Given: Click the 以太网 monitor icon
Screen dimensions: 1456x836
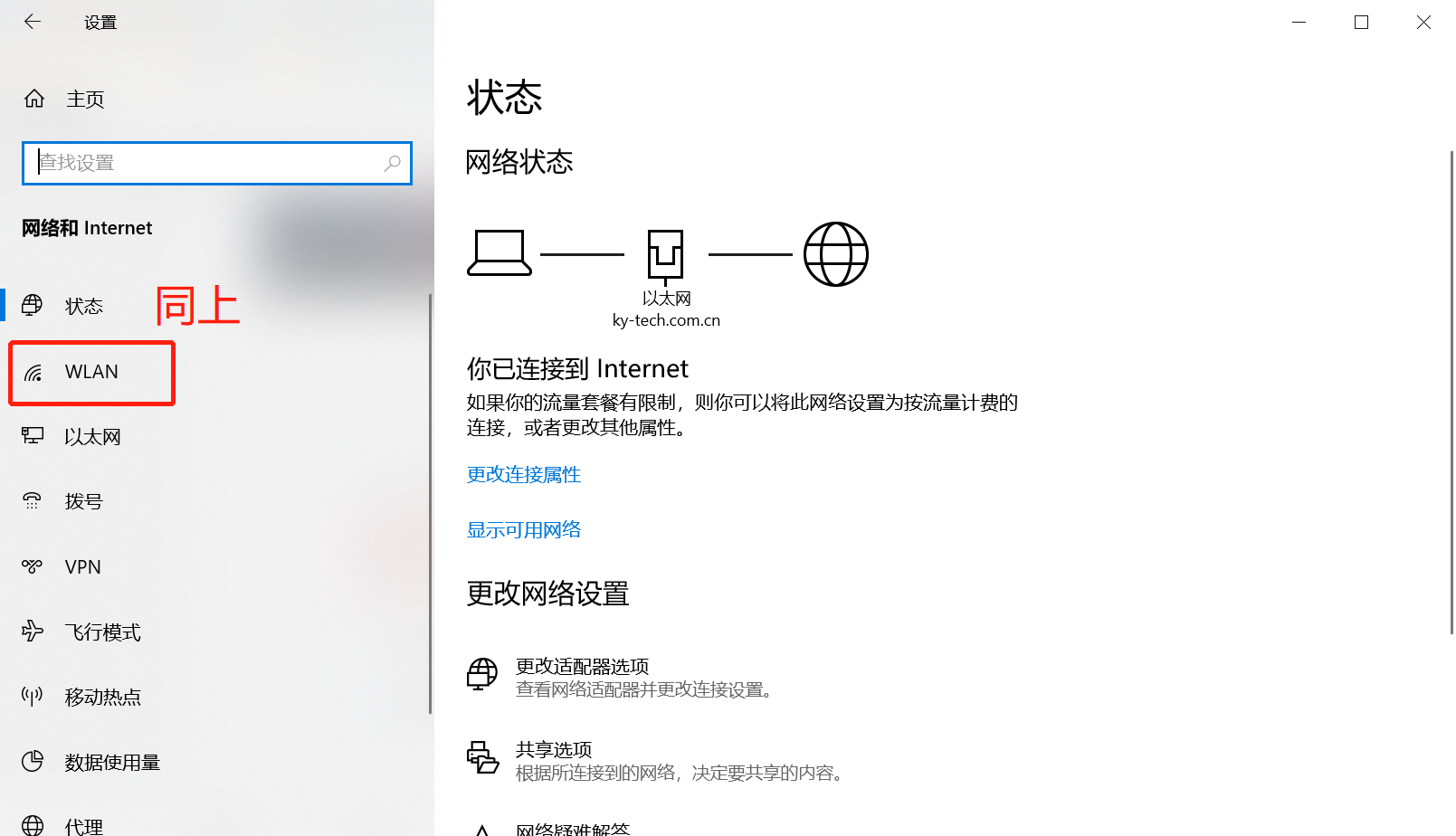Looking at the screenshot, I should [33, 436].
